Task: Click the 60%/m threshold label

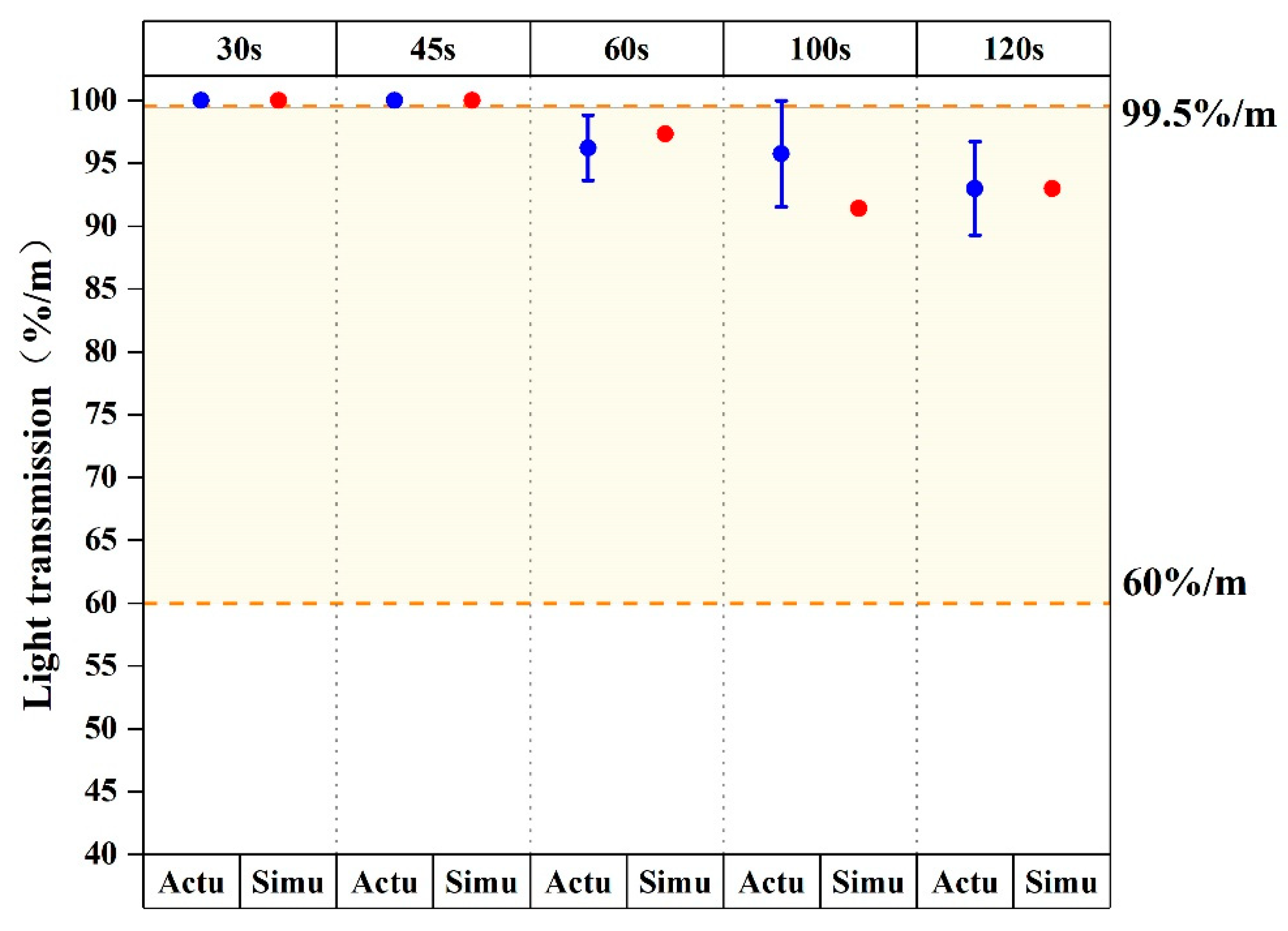Action: click(1185, 583)
